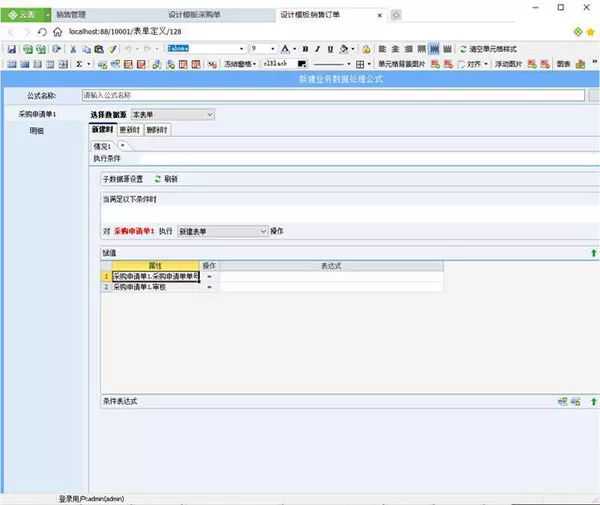
Task: Click the 公式名称 input field
Action: (x=333, y=95)
